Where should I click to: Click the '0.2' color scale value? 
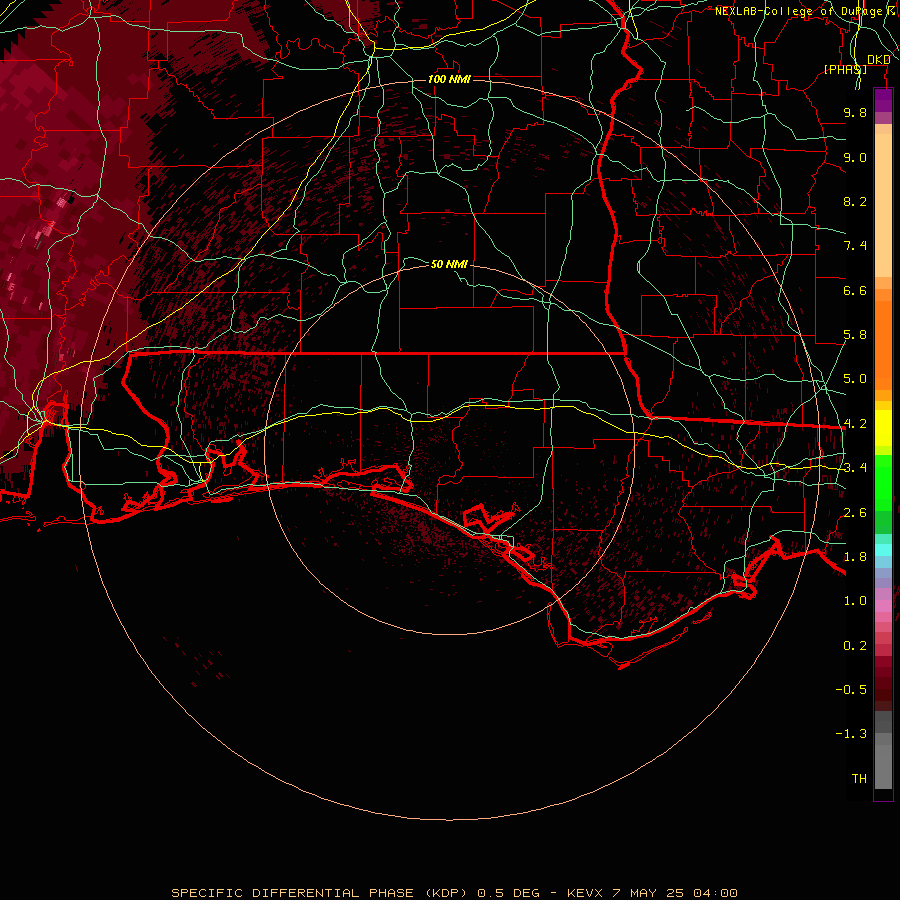coord(855,646)
